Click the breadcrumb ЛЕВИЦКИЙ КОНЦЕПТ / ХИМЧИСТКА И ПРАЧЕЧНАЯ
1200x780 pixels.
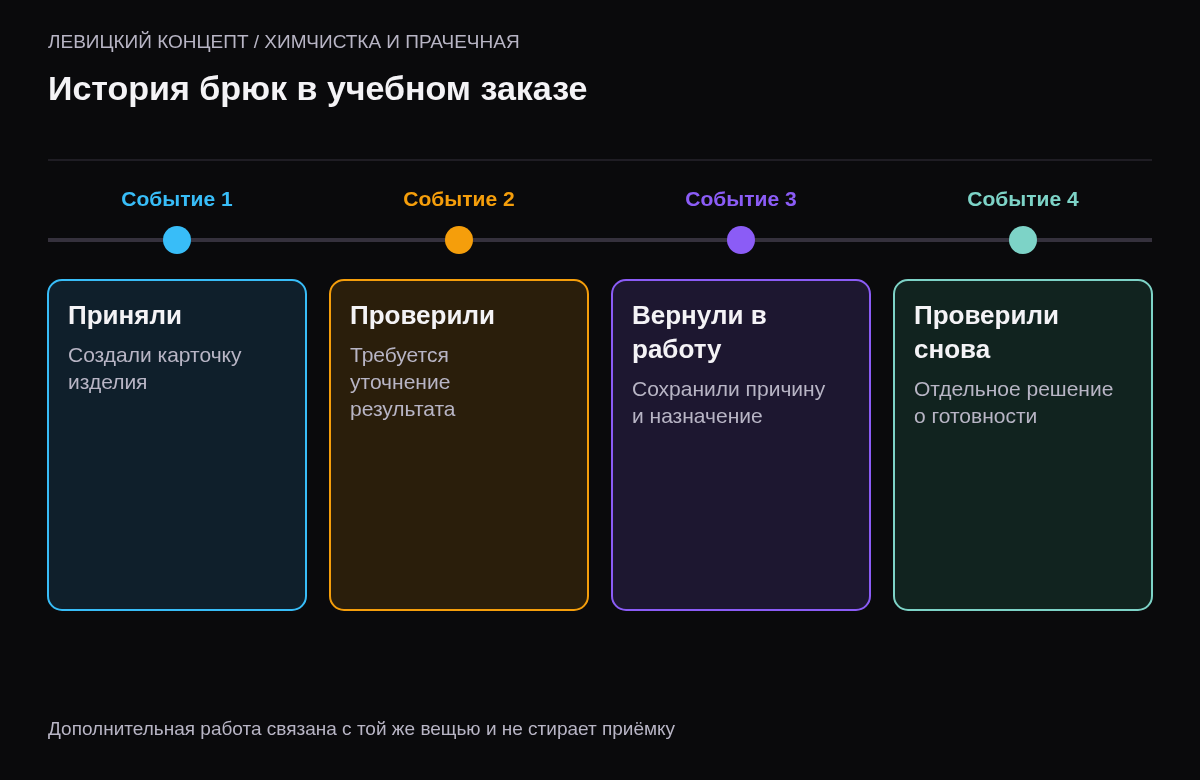284,42
